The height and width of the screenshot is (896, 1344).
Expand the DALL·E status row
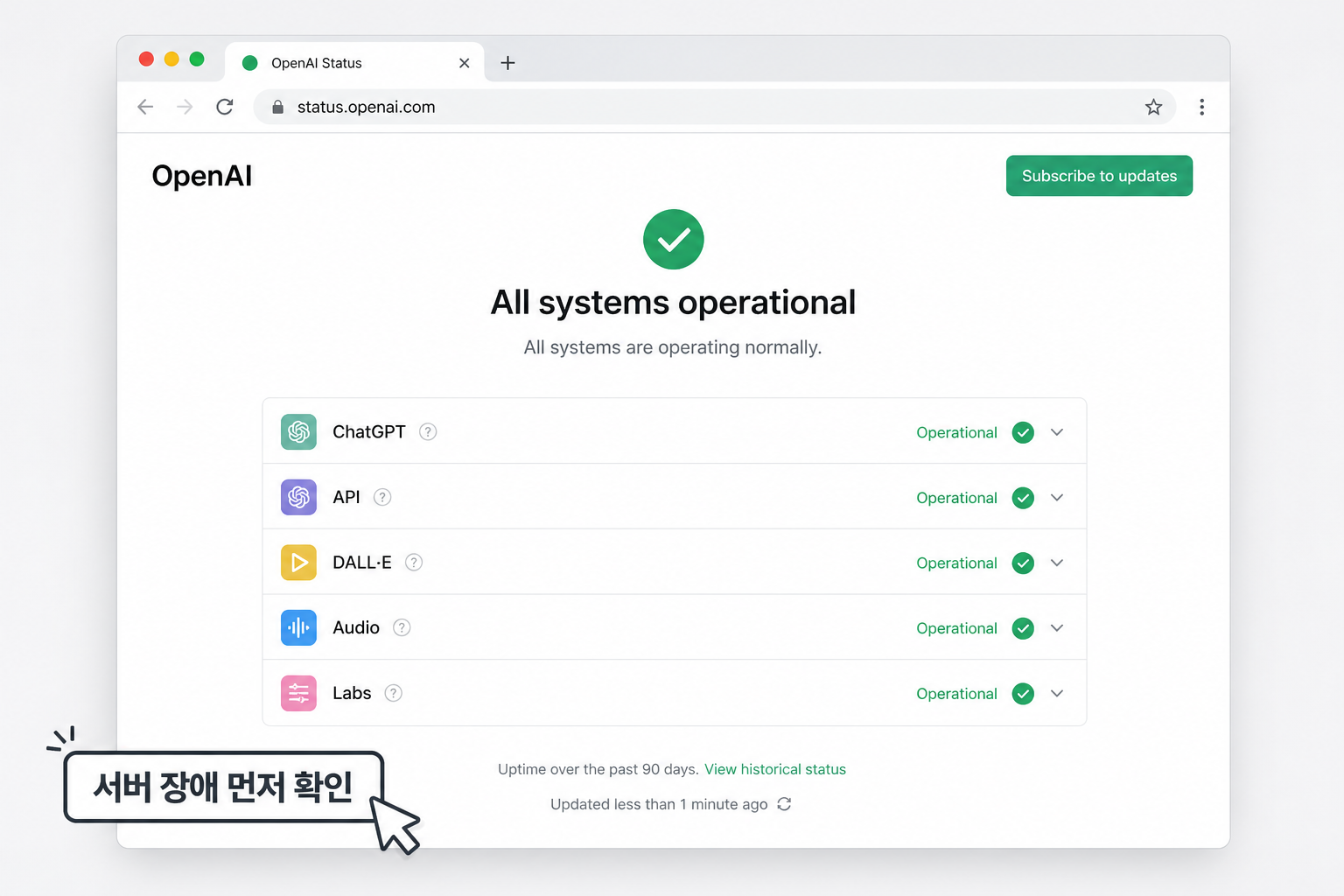coord(1057,563)
